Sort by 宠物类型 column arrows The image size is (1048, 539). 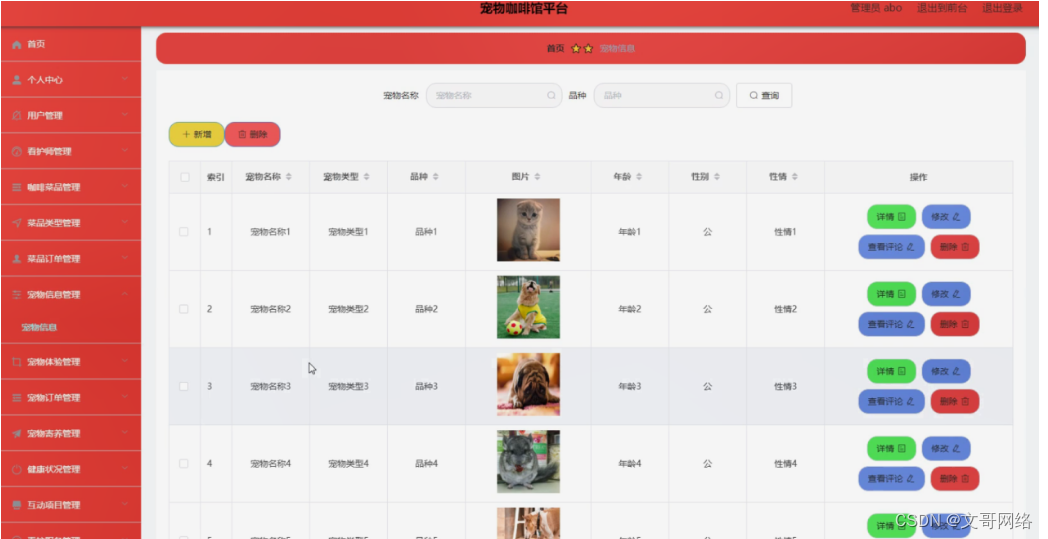point(366,177)
